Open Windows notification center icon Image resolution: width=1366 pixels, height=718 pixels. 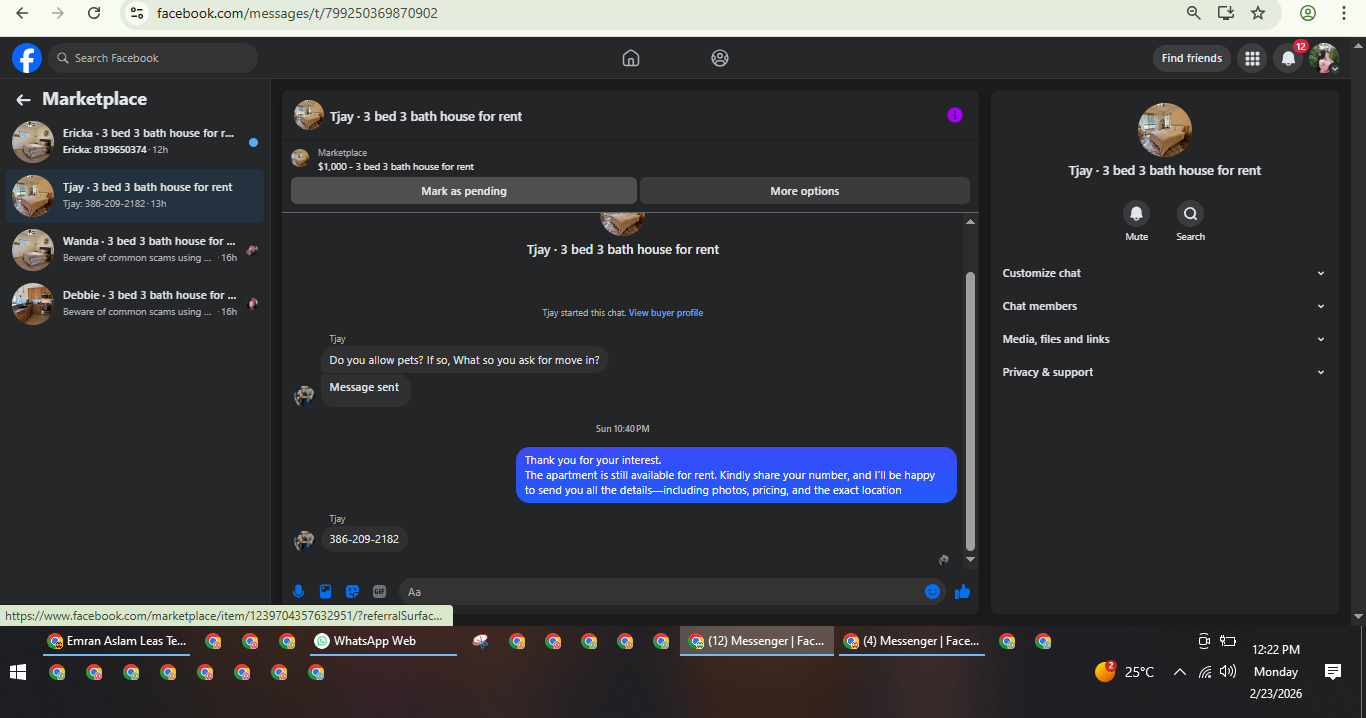(1332, 672)
